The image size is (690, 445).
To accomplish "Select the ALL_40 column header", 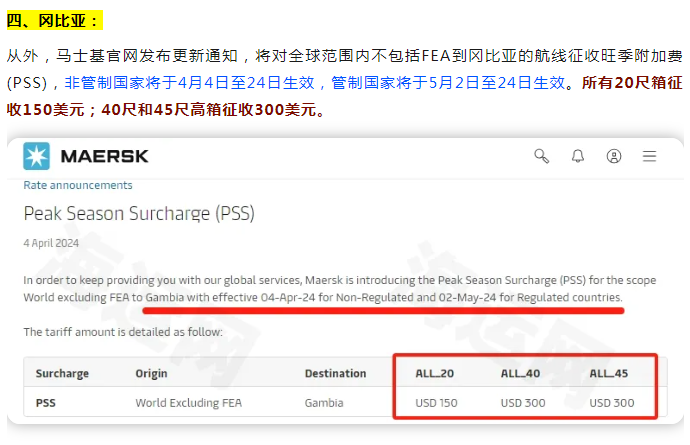I will 520,373.
